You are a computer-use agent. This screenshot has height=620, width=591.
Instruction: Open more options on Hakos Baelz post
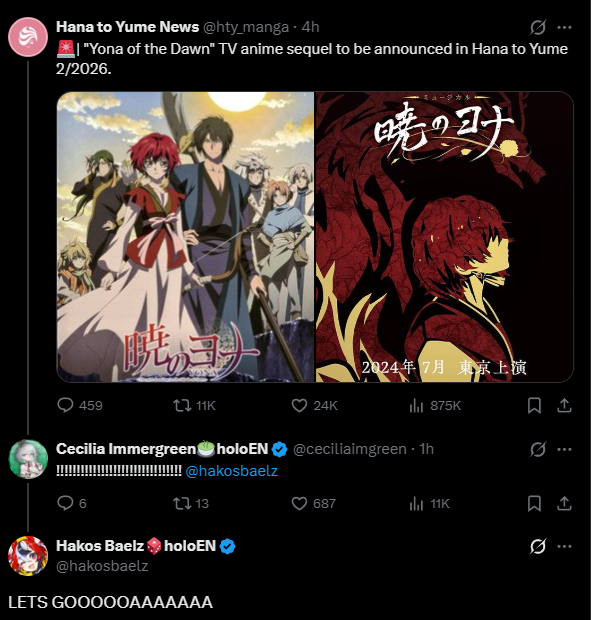point(564,546)
